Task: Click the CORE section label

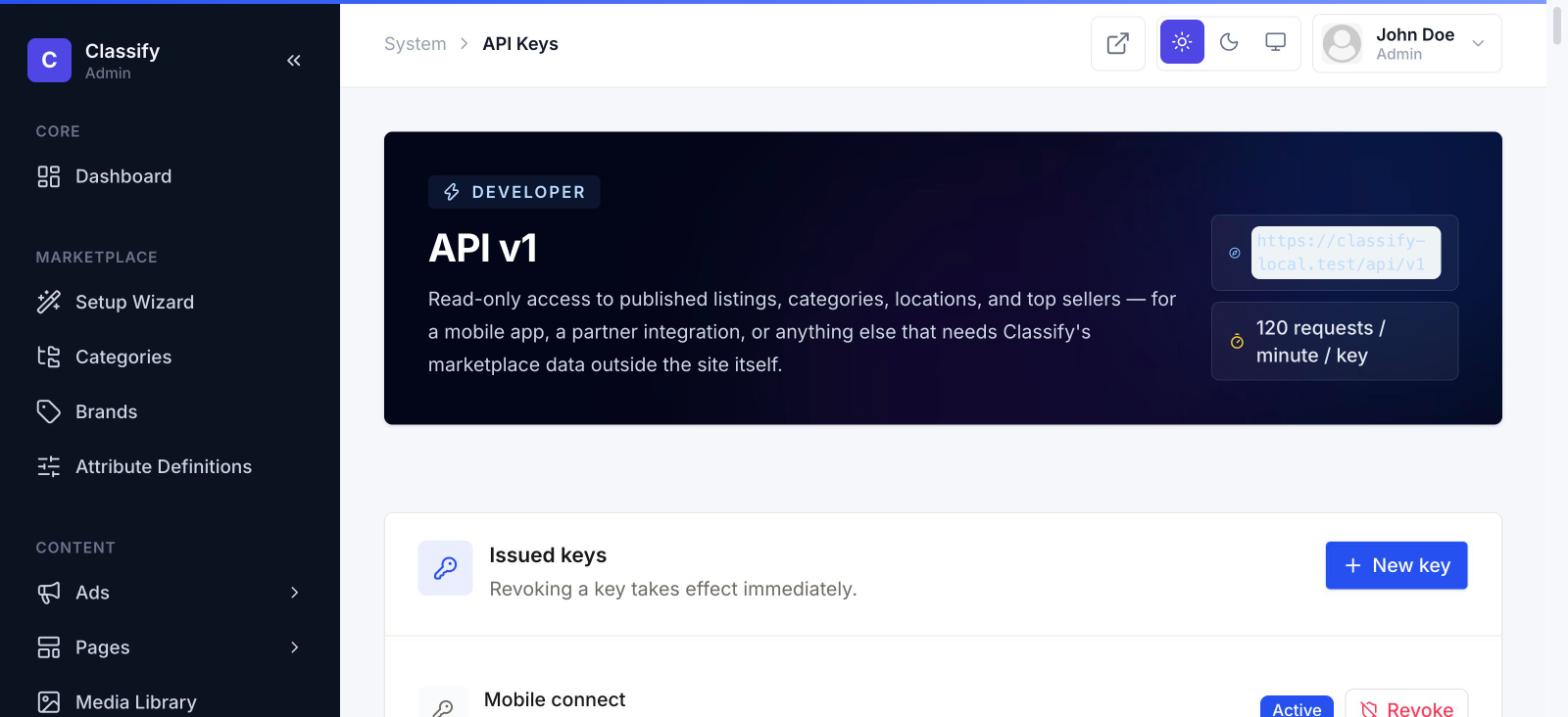Action: (x=58, y=131)
